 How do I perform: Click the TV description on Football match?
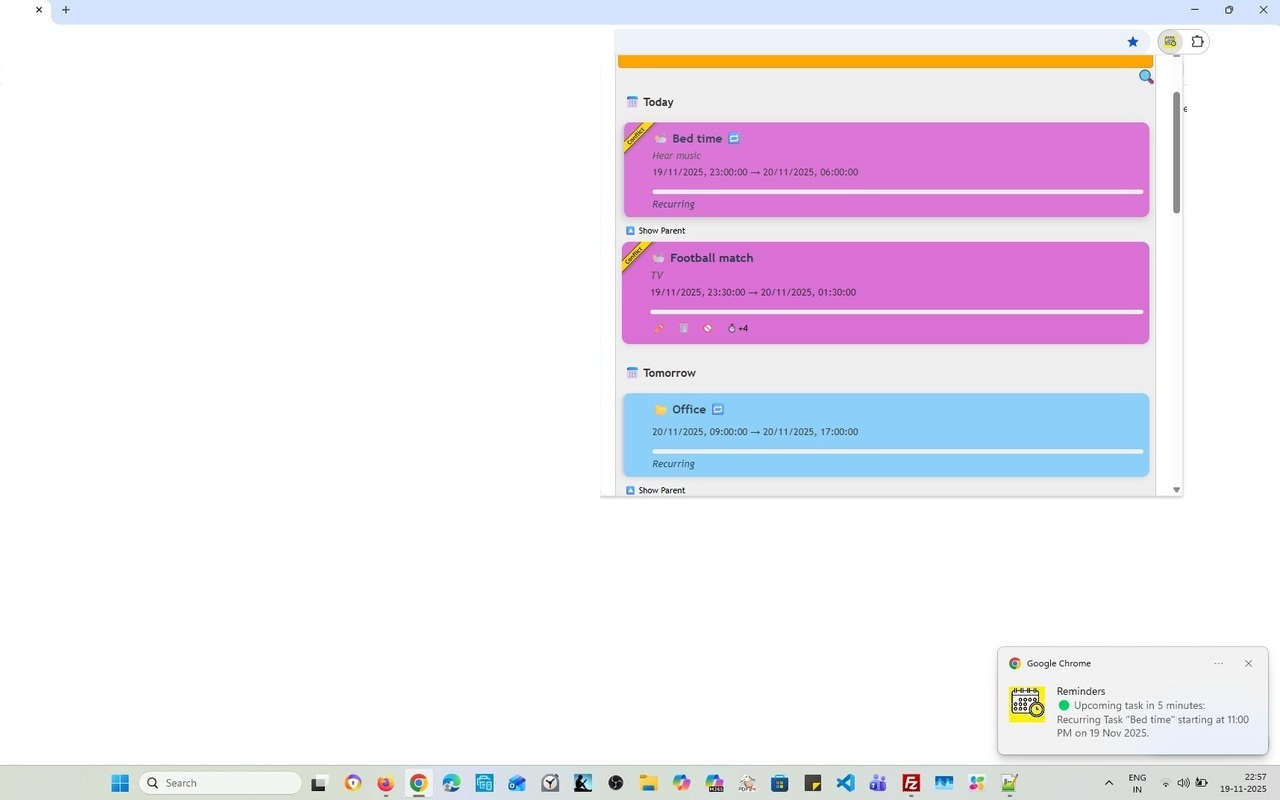[657, 275]
